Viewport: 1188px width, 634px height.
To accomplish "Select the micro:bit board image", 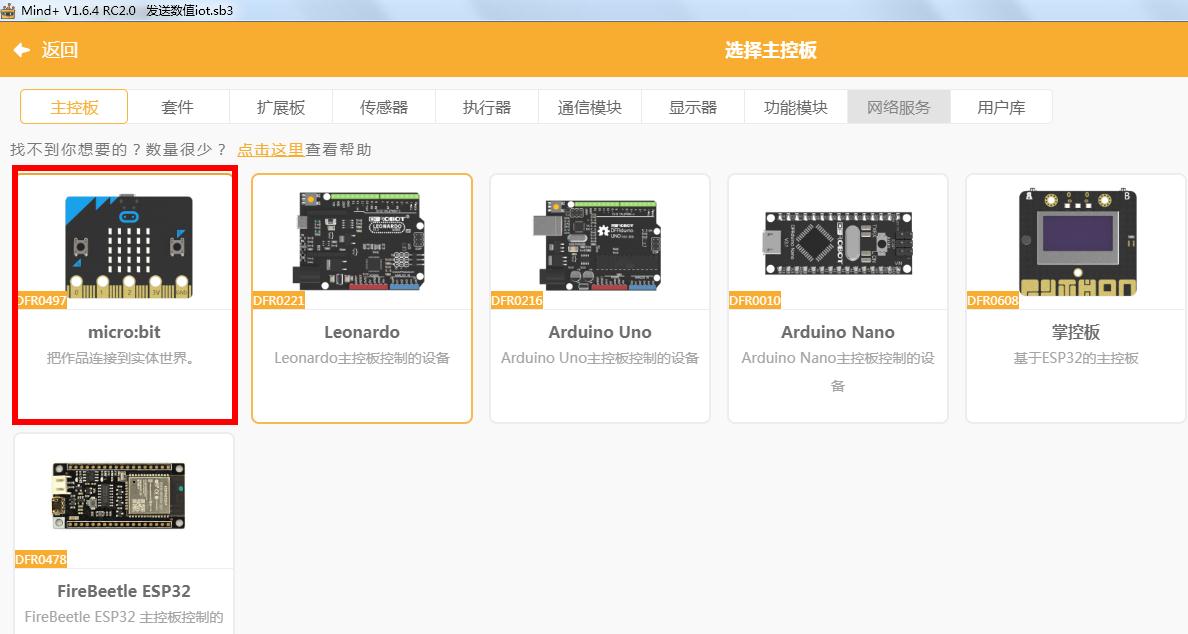I will [128, 246].
